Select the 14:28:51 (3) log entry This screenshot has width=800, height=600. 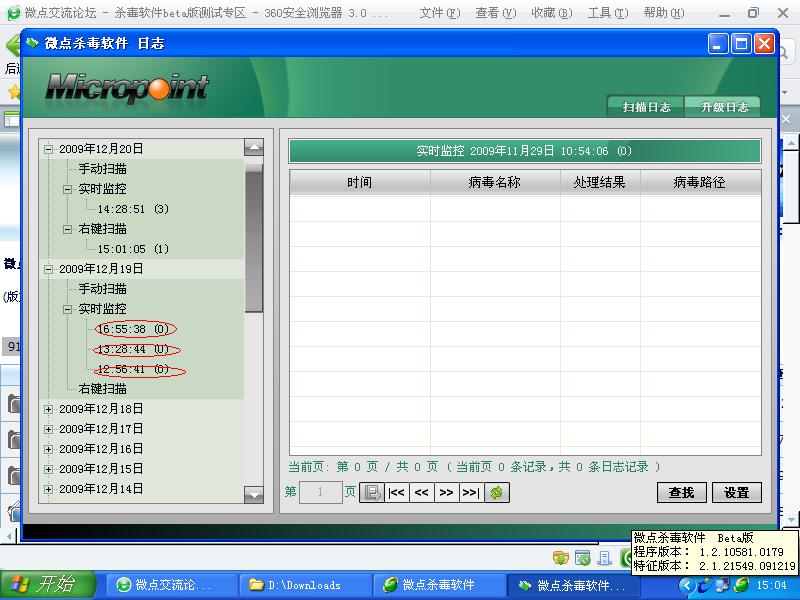click(x=133, y=209)
